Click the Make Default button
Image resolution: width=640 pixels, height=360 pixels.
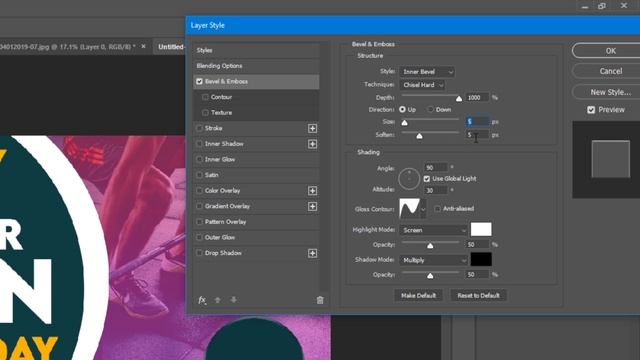(x=418, y=296)
